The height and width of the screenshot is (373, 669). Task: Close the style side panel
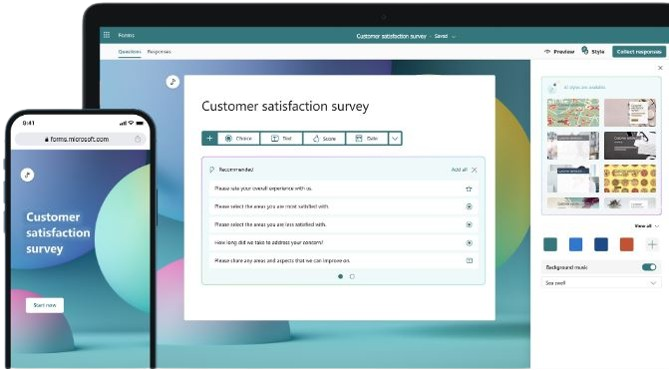pyautogui.click(x=660, y=68)
